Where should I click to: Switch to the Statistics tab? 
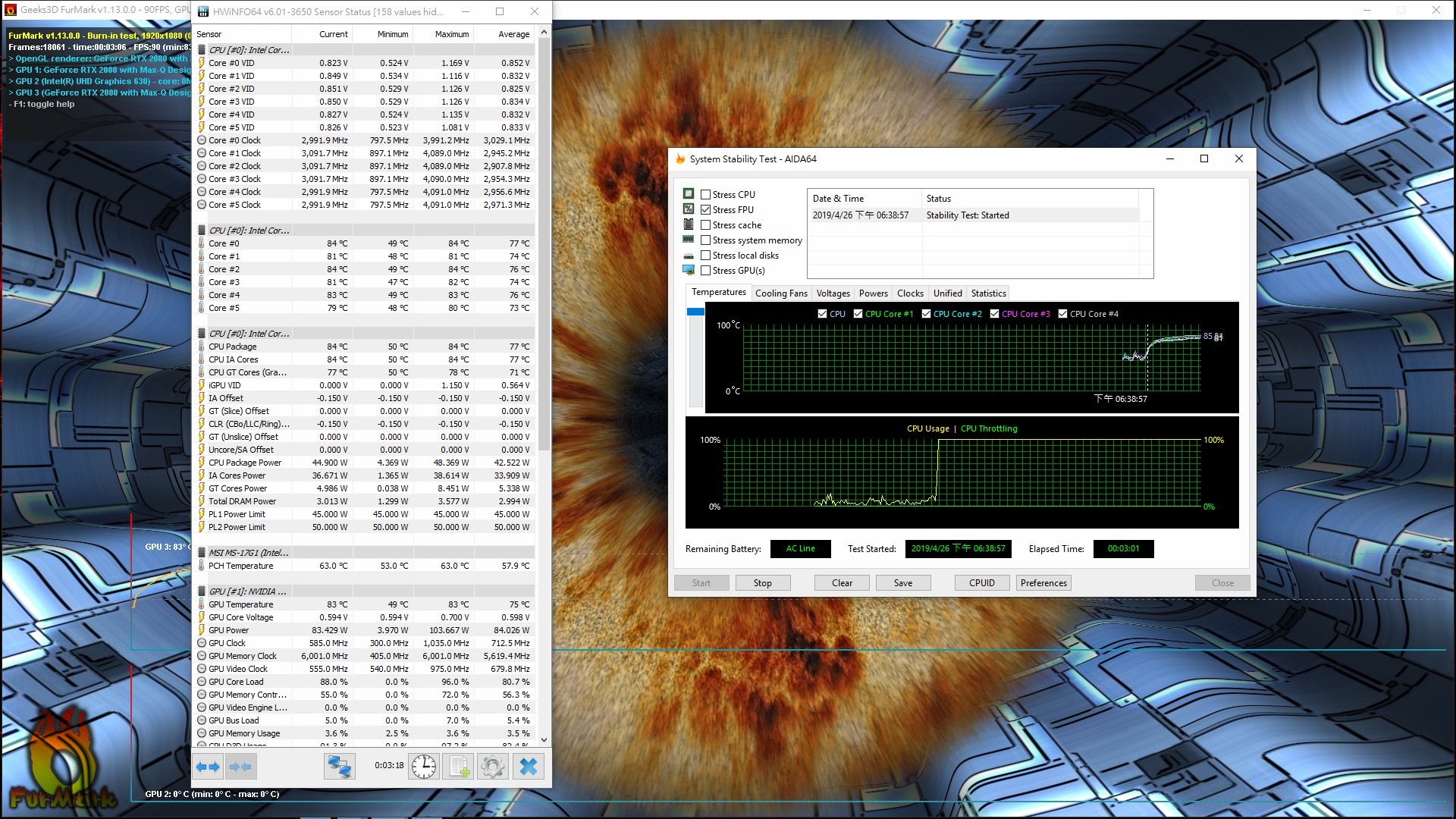coord(988,293)
